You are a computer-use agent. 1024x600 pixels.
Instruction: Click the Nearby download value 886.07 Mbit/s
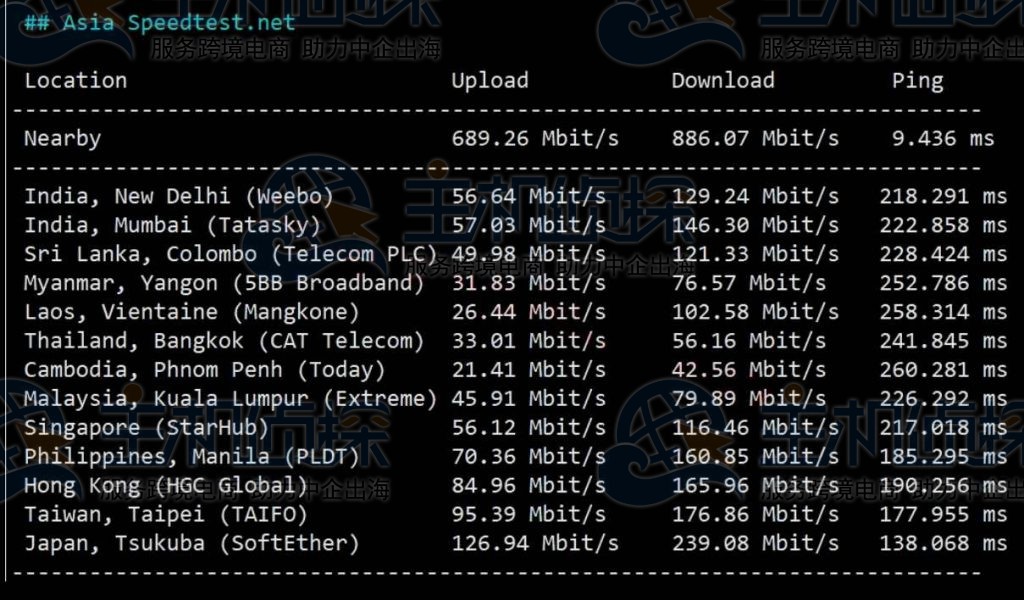pyautogui.click(x=755, y=139)
